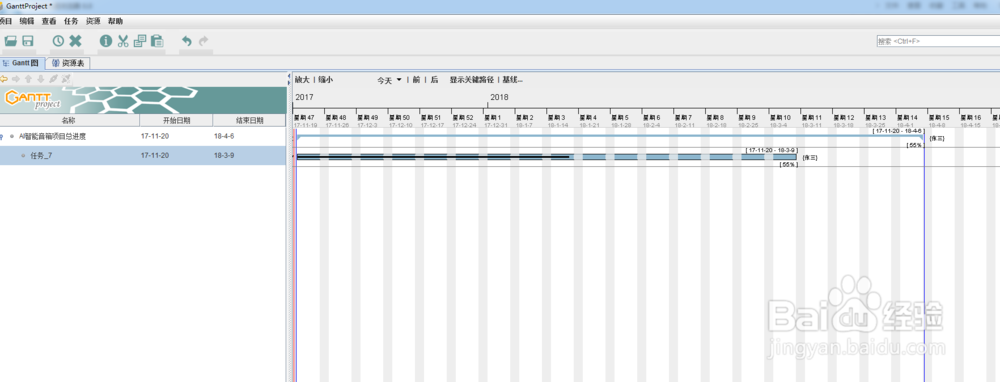This screenshot has width=1000, height=382.
Task: Click the 2018 year label on timeline
Action: [x=499, y=98]
